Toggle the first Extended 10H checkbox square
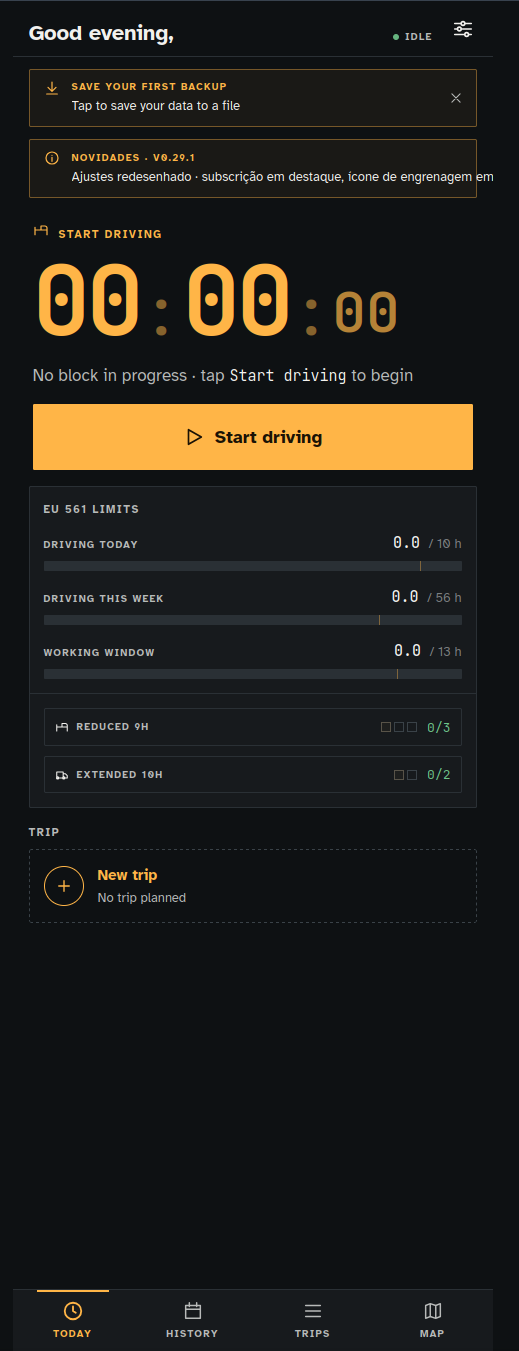Viewport: 519px width, 1351px height. [x=399, y=775]
